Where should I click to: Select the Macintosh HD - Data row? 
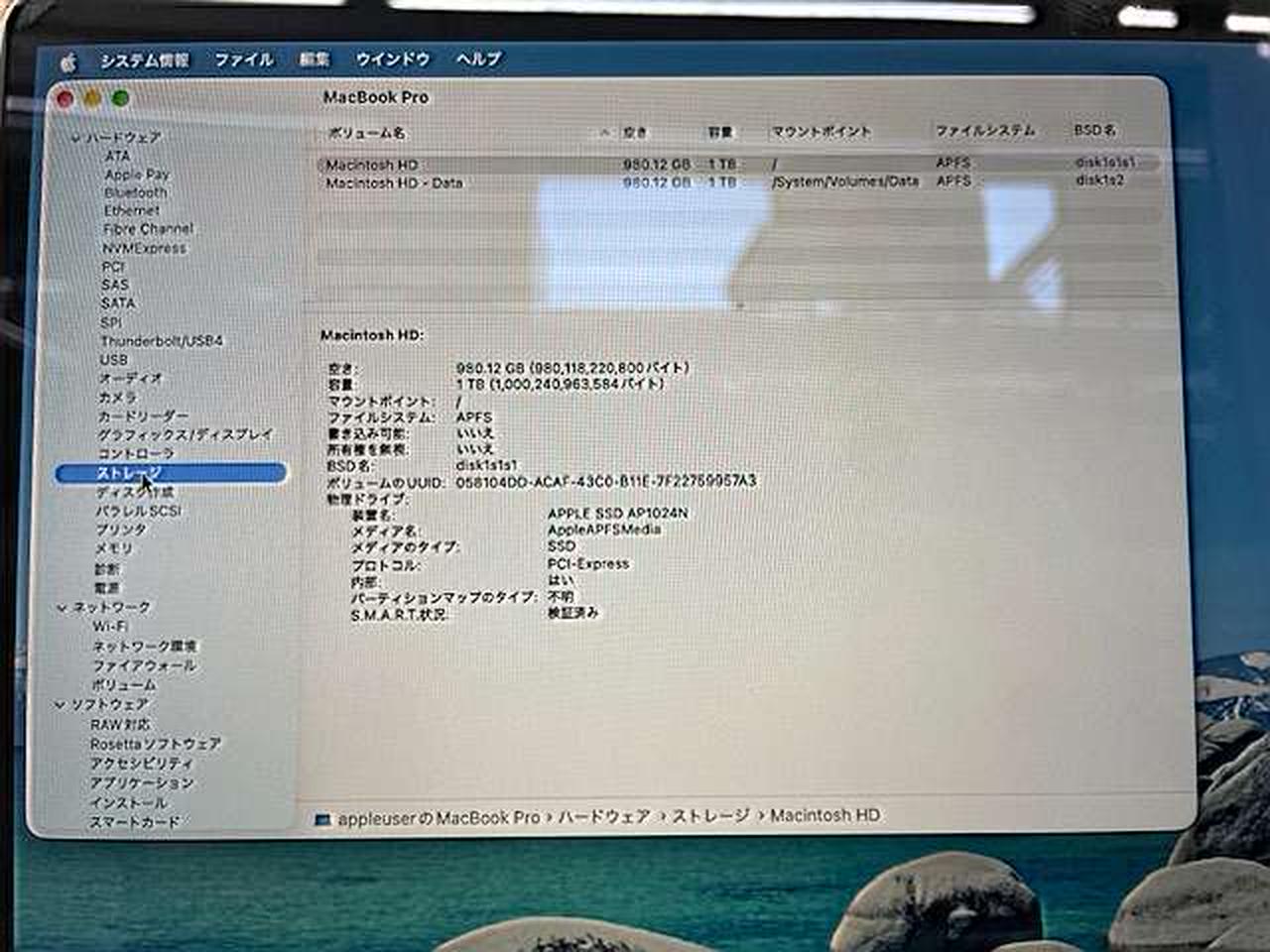point(394,183)
